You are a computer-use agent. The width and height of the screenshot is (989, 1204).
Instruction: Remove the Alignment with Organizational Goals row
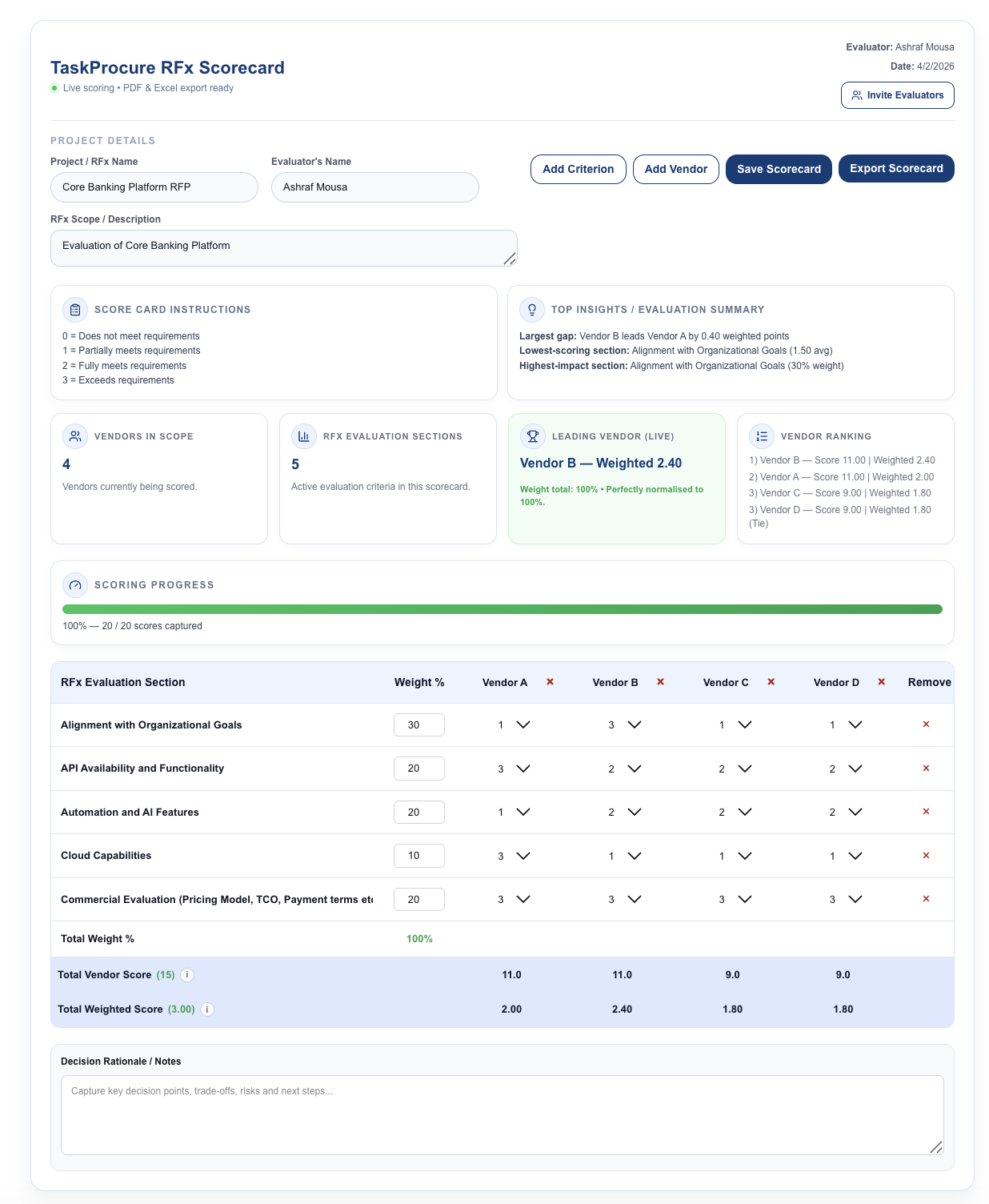(x=926, y=724)
